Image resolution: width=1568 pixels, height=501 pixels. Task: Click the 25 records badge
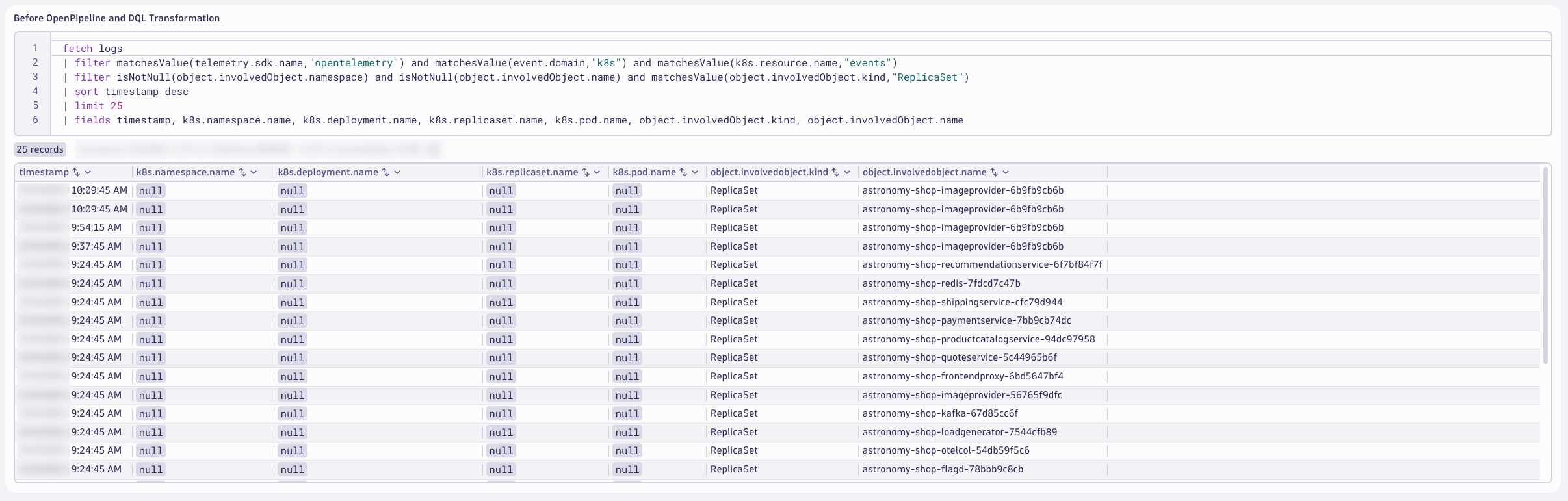[40, 149]
